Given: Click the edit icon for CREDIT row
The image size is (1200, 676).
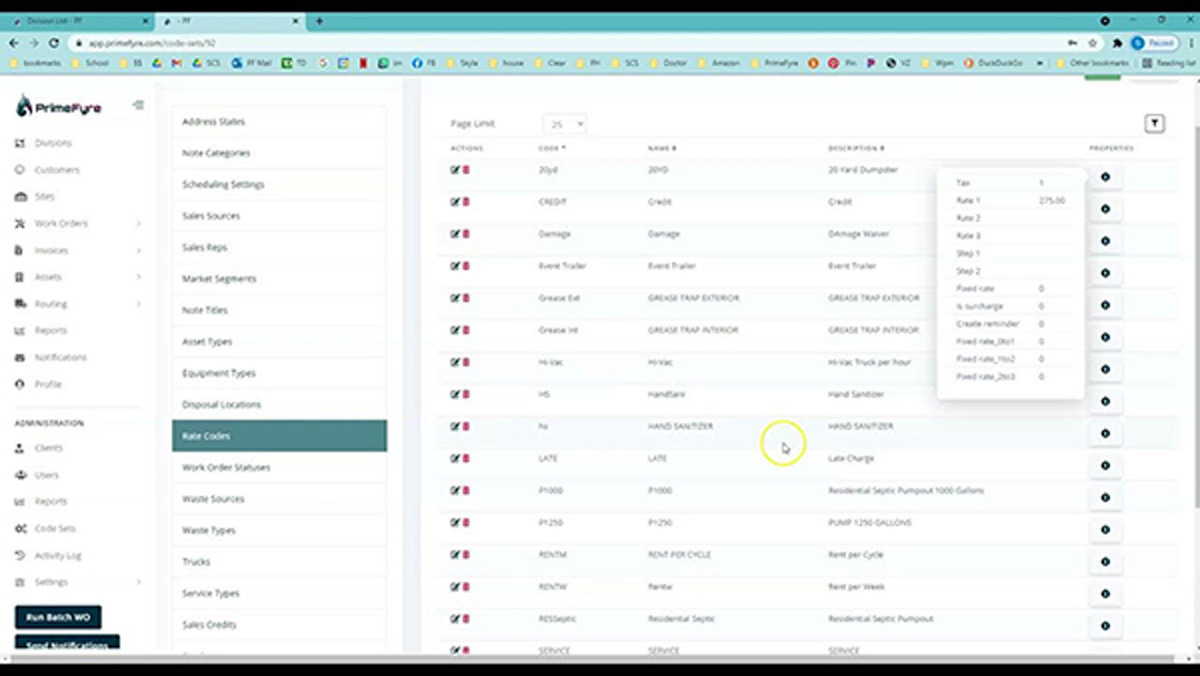Looking at the screenshot, I should pos(455,202).
